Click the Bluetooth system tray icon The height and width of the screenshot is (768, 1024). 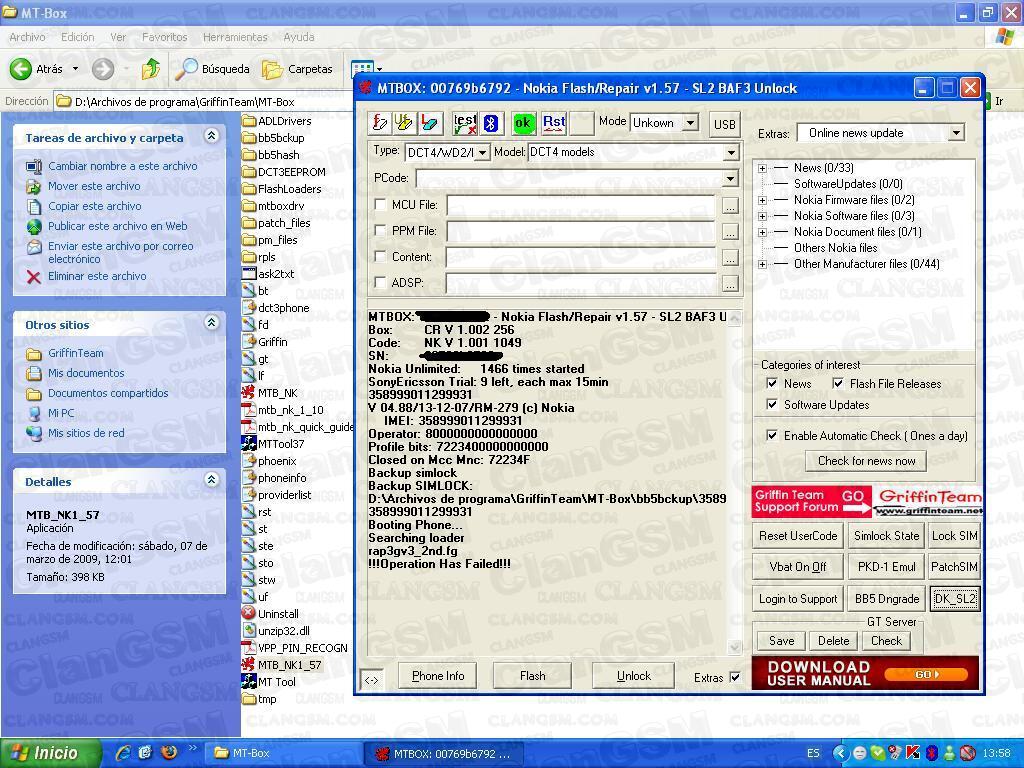click(x=932, y=753)
